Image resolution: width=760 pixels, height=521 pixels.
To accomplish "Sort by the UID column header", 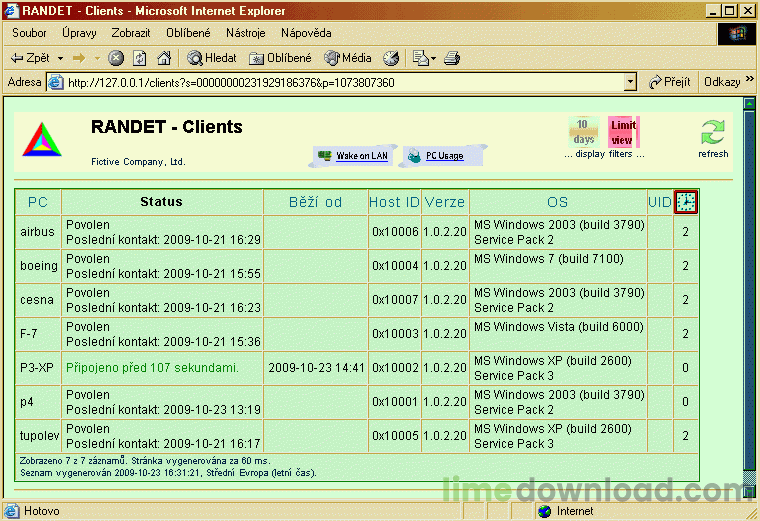I will coord(660,202).
